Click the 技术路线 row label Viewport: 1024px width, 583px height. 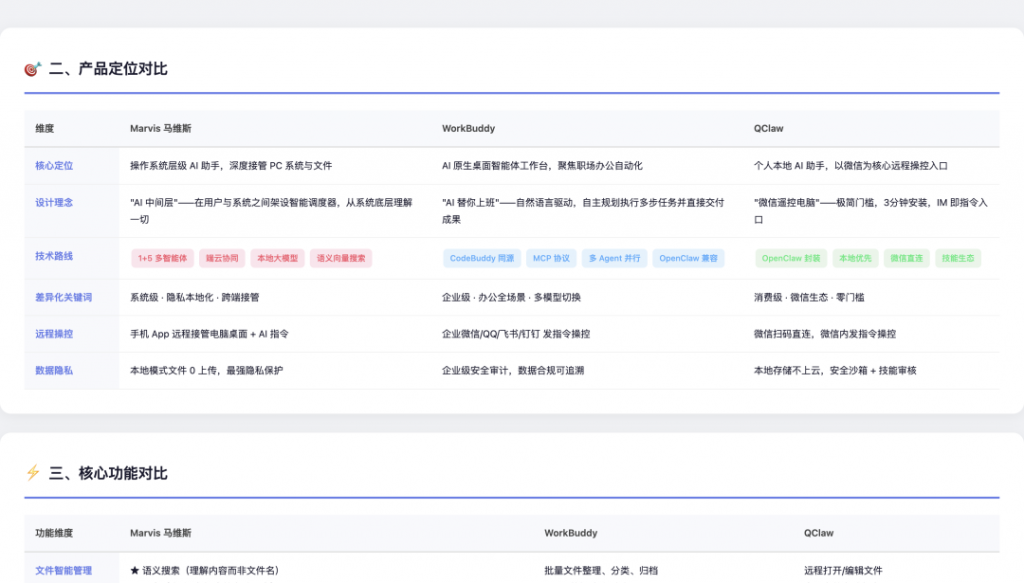54,256
